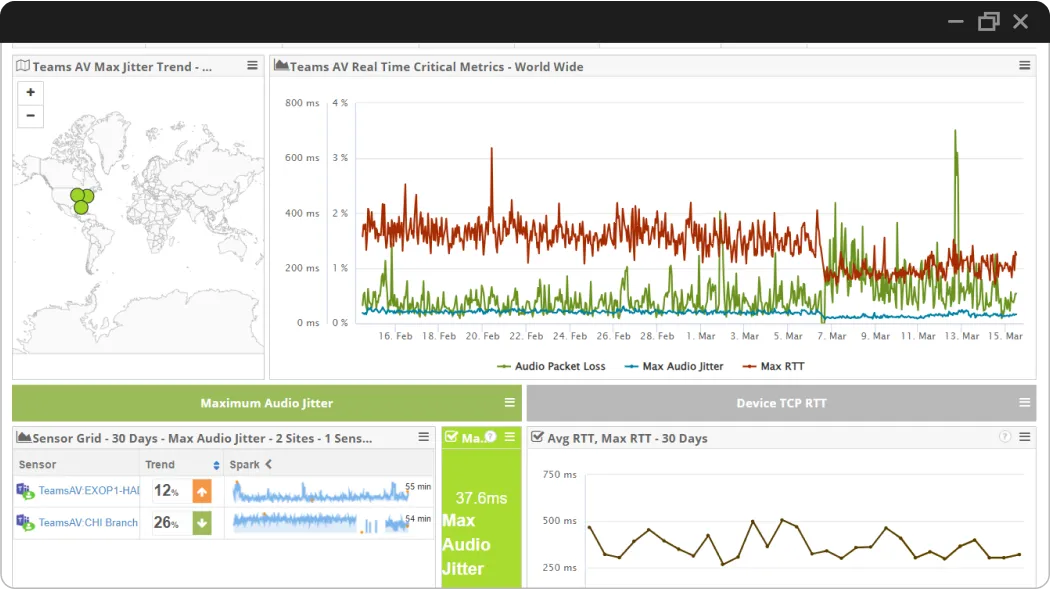Open TeamsAV:CHI Branch sensor link
The width and height of the screenshot is (1050, 589).
[x=88, y=523]
